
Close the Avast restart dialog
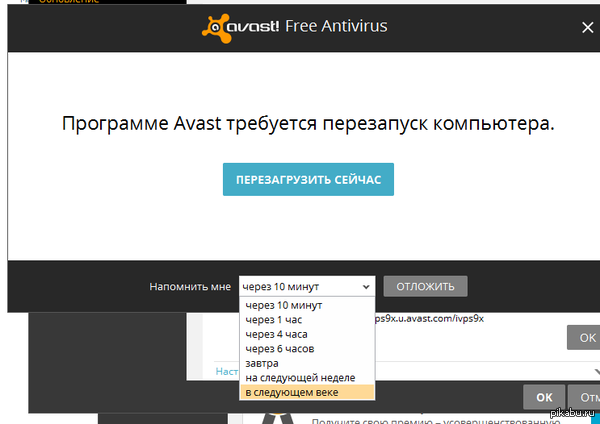click(585, 26)
